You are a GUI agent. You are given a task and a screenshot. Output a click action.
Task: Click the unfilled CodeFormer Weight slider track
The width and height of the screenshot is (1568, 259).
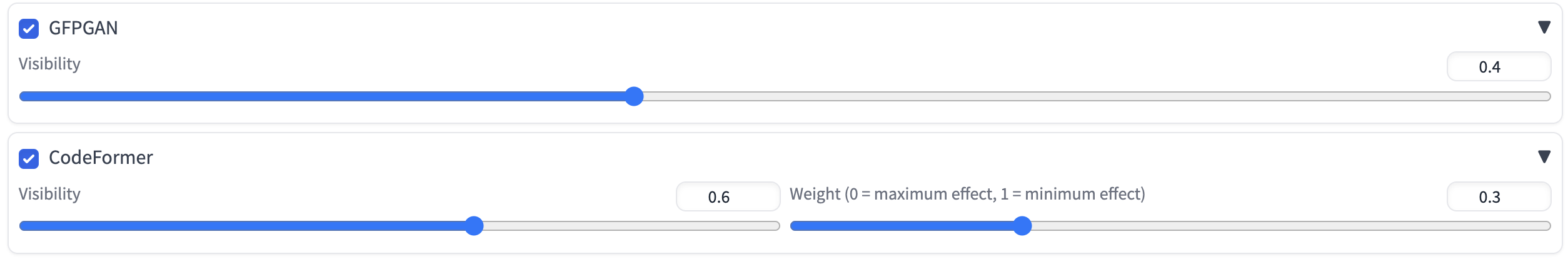coord(1288,226)
